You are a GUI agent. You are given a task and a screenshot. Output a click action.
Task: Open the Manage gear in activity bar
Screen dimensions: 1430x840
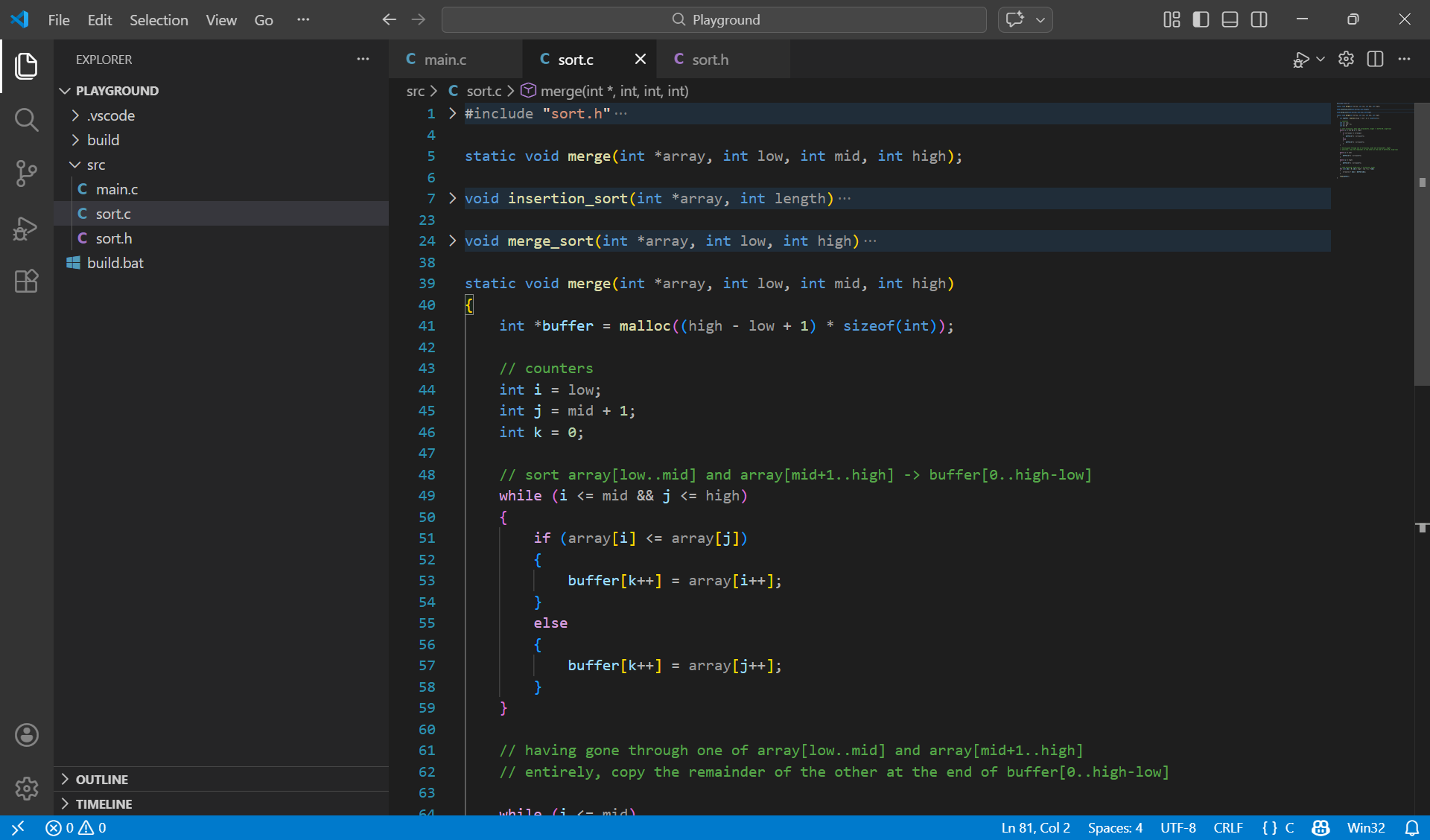[x=26, y=788]
